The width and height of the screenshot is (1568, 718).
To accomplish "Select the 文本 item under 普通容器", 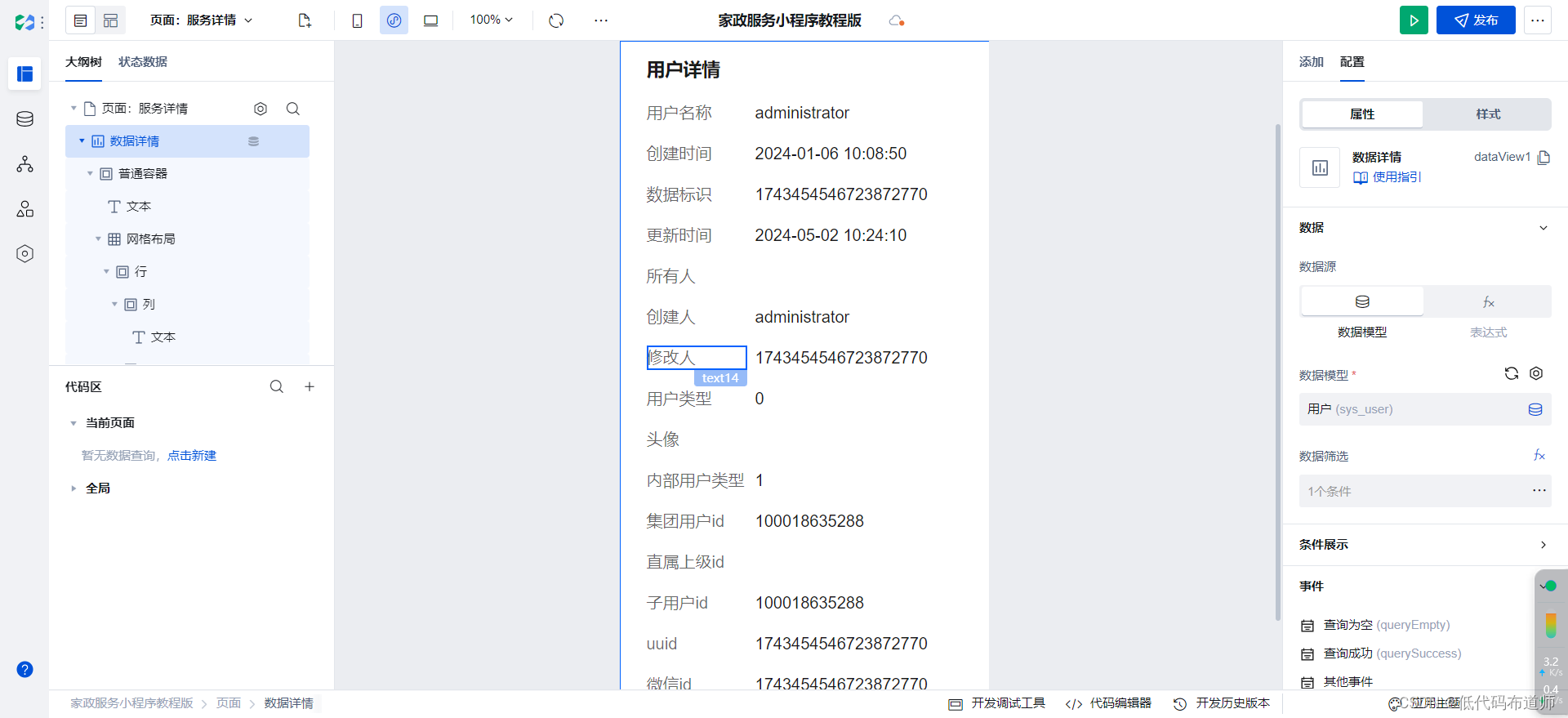I will coord(139,207).
